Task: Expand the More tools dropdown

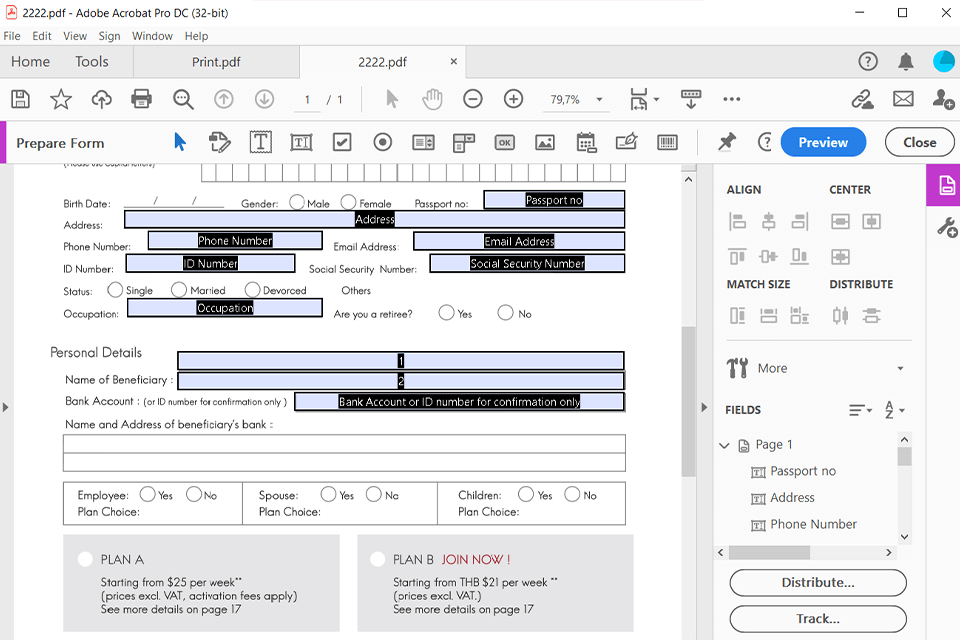Action: click(900, 368)
